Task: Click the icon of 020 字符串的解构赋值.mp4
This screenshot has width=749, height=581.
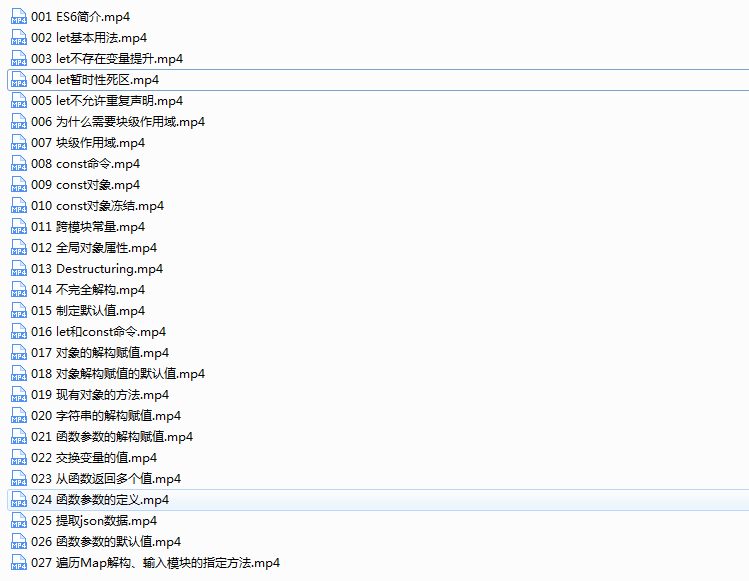Action: pyautogui.click(x=18, y=416)
